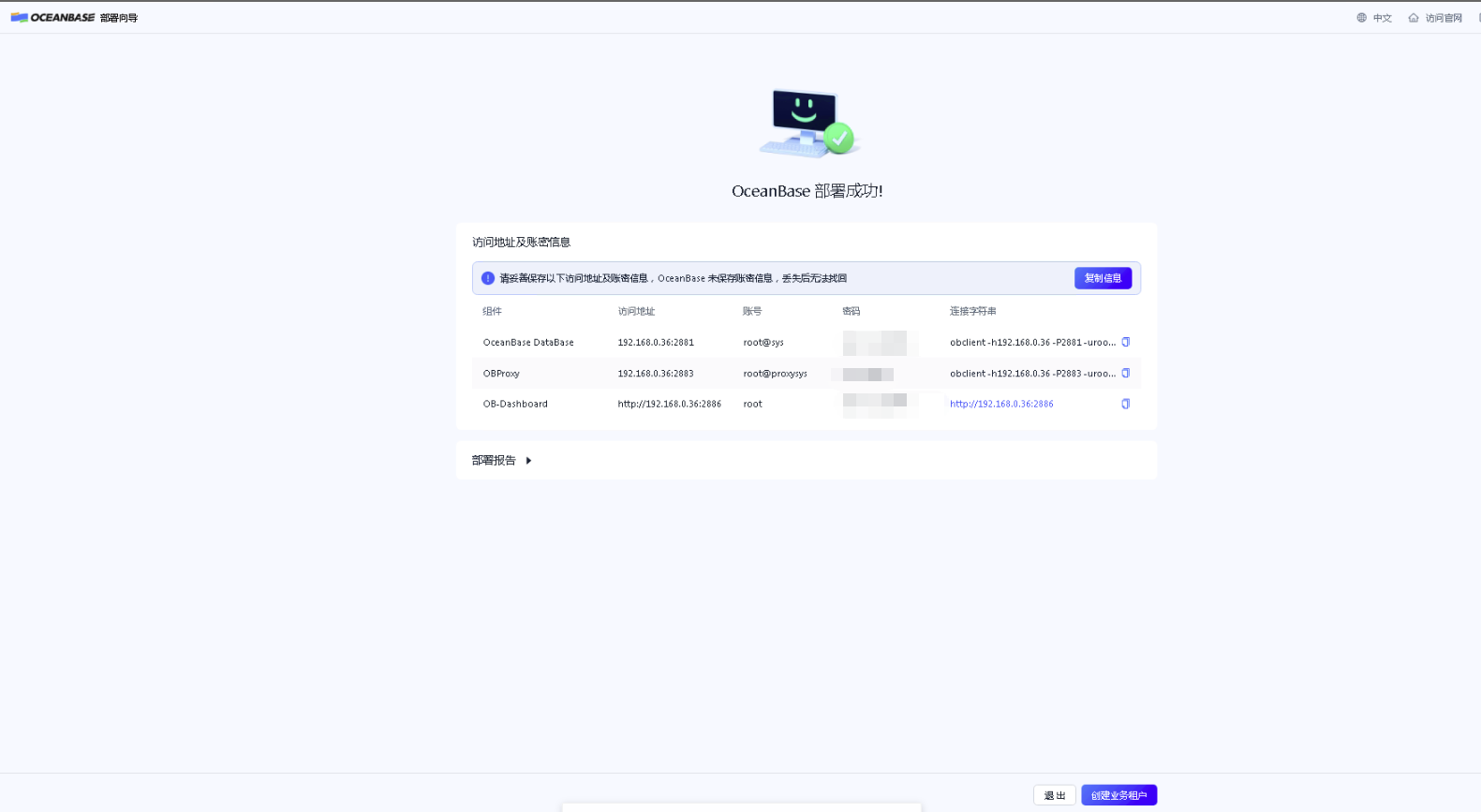Click the OceanBase logo in header
This screenshot has height=812, width=1481.
tap(52, 17)
